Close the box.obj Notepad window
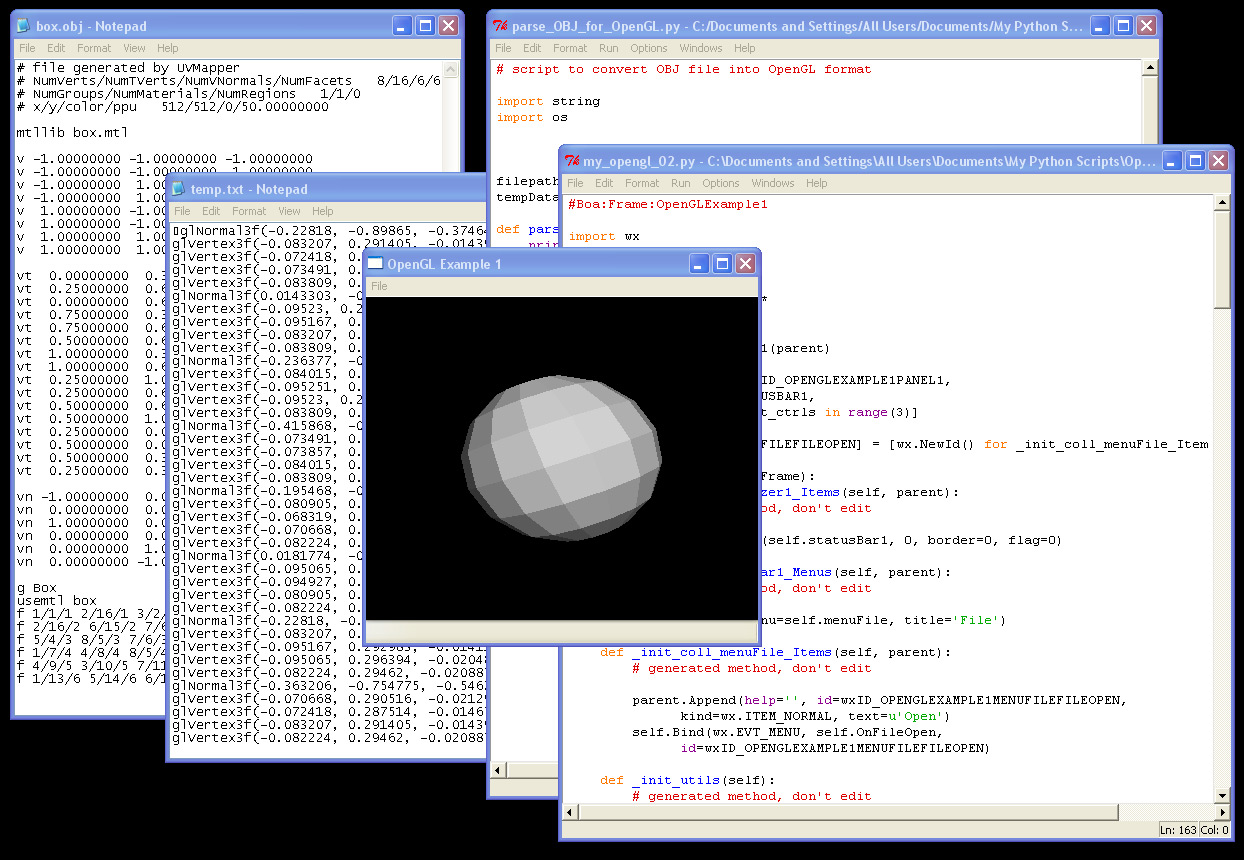Image resolution: width=1244 pixels, height=860 pixels. 448,26
